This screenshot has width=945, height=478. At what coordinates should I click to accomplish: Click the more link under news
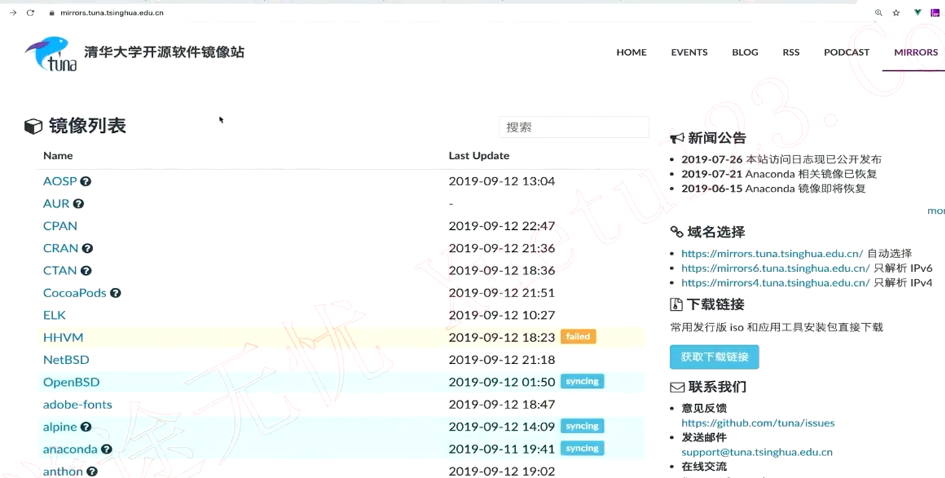click(x=936, y=211)
